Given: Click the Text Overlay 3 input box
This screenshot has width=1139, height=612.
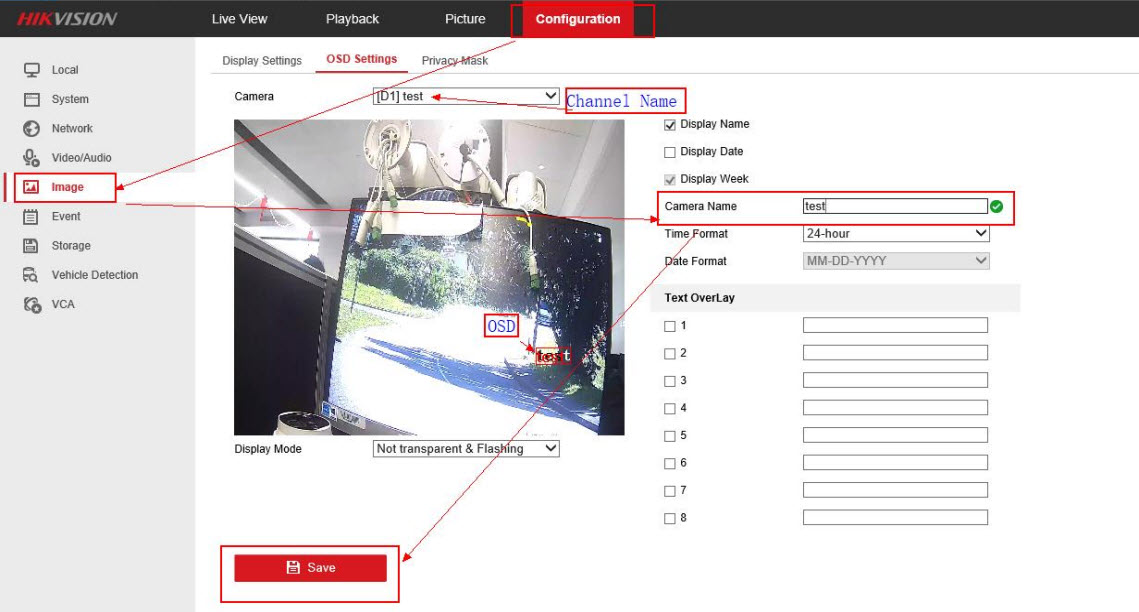Looking at the screenshot, I should click(x=894, y=381).
